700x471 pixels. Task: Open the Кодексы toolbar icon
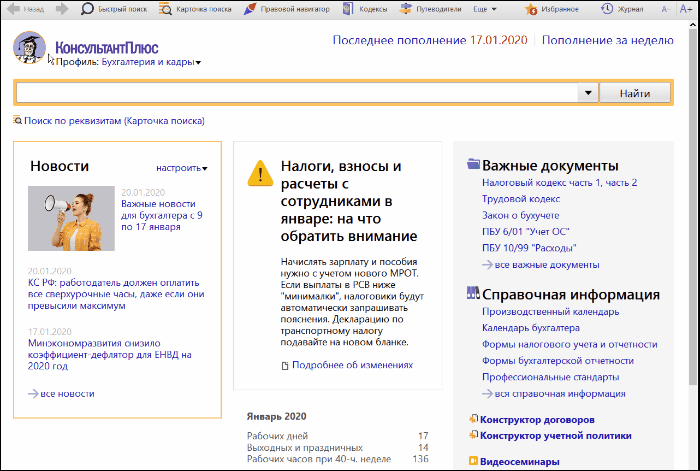[348, 9]
